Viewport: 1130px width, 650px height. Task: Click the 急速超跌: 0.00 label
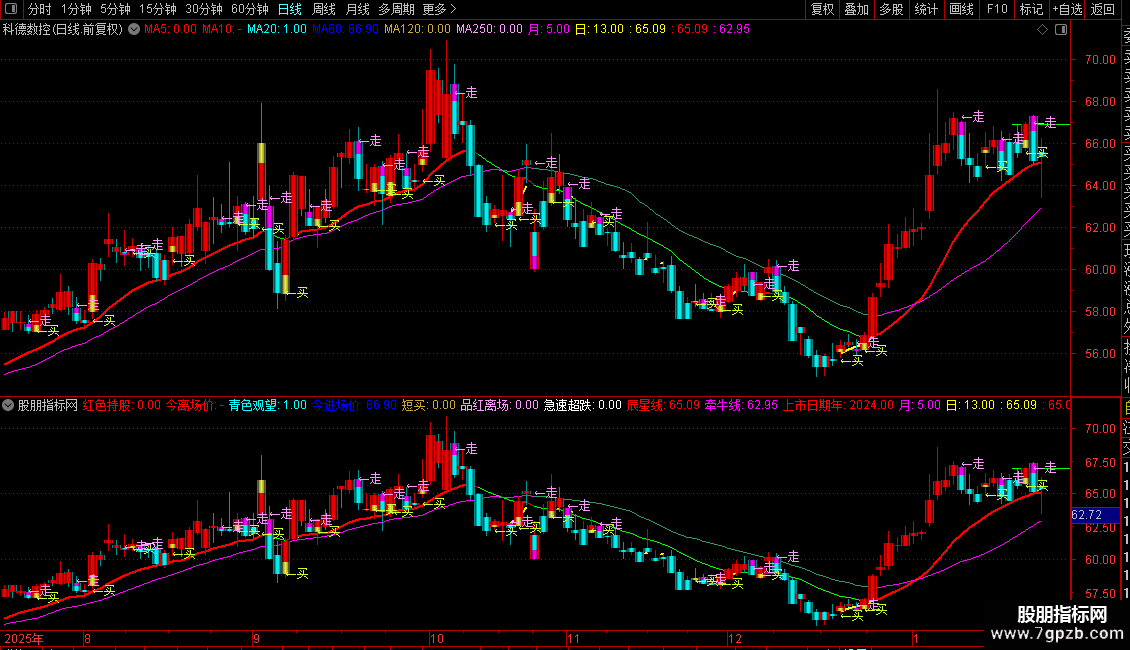click(582, 406)
